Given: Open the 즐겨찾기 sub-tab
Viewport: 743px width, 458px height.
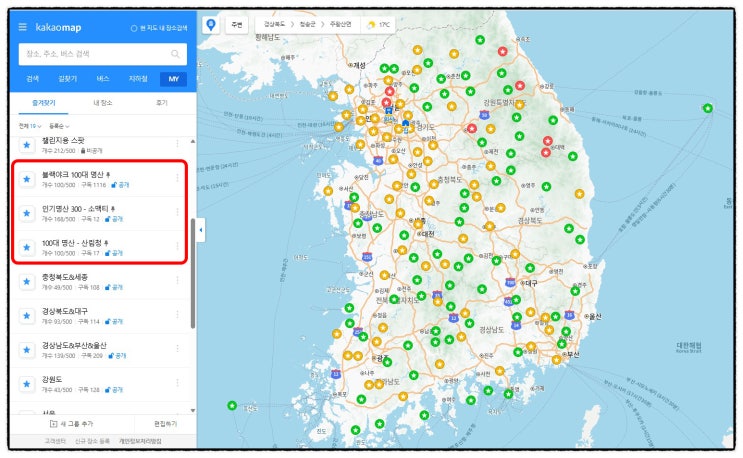Looking at the screenshot, I should point(44,103).
